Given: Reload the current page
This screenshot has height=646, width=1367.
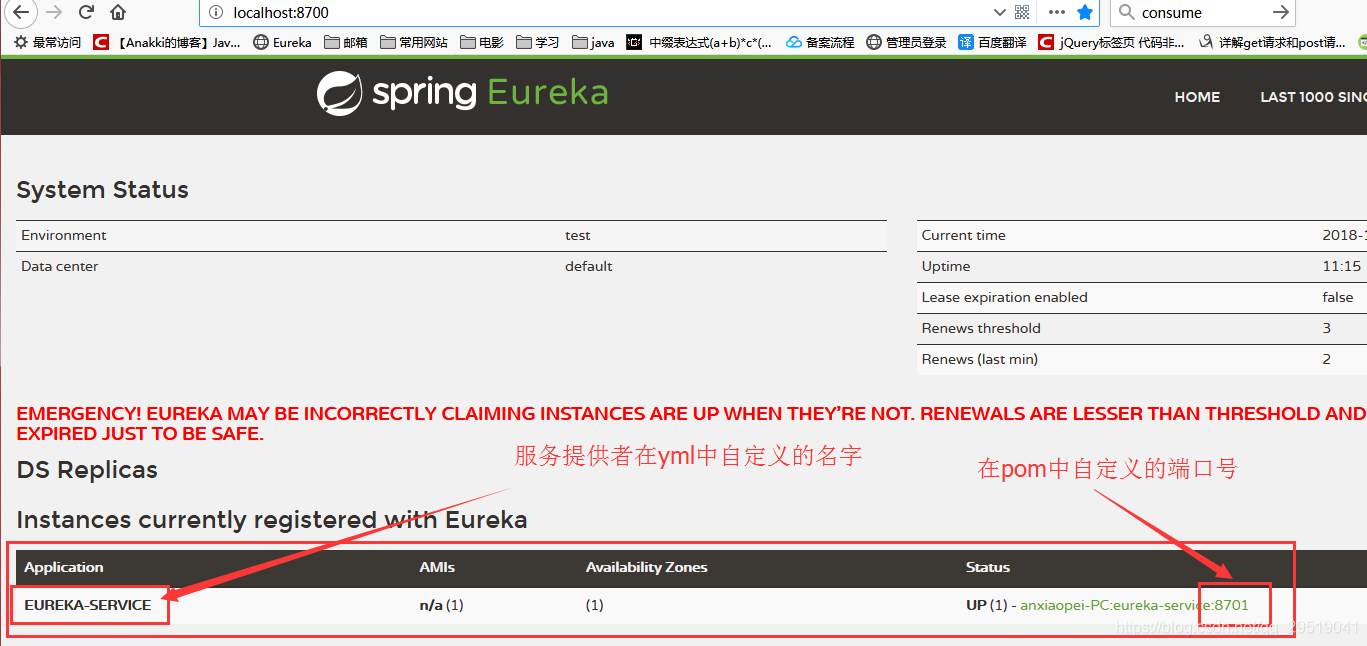Looking at the screenshot, I should [x=86, y=12].
